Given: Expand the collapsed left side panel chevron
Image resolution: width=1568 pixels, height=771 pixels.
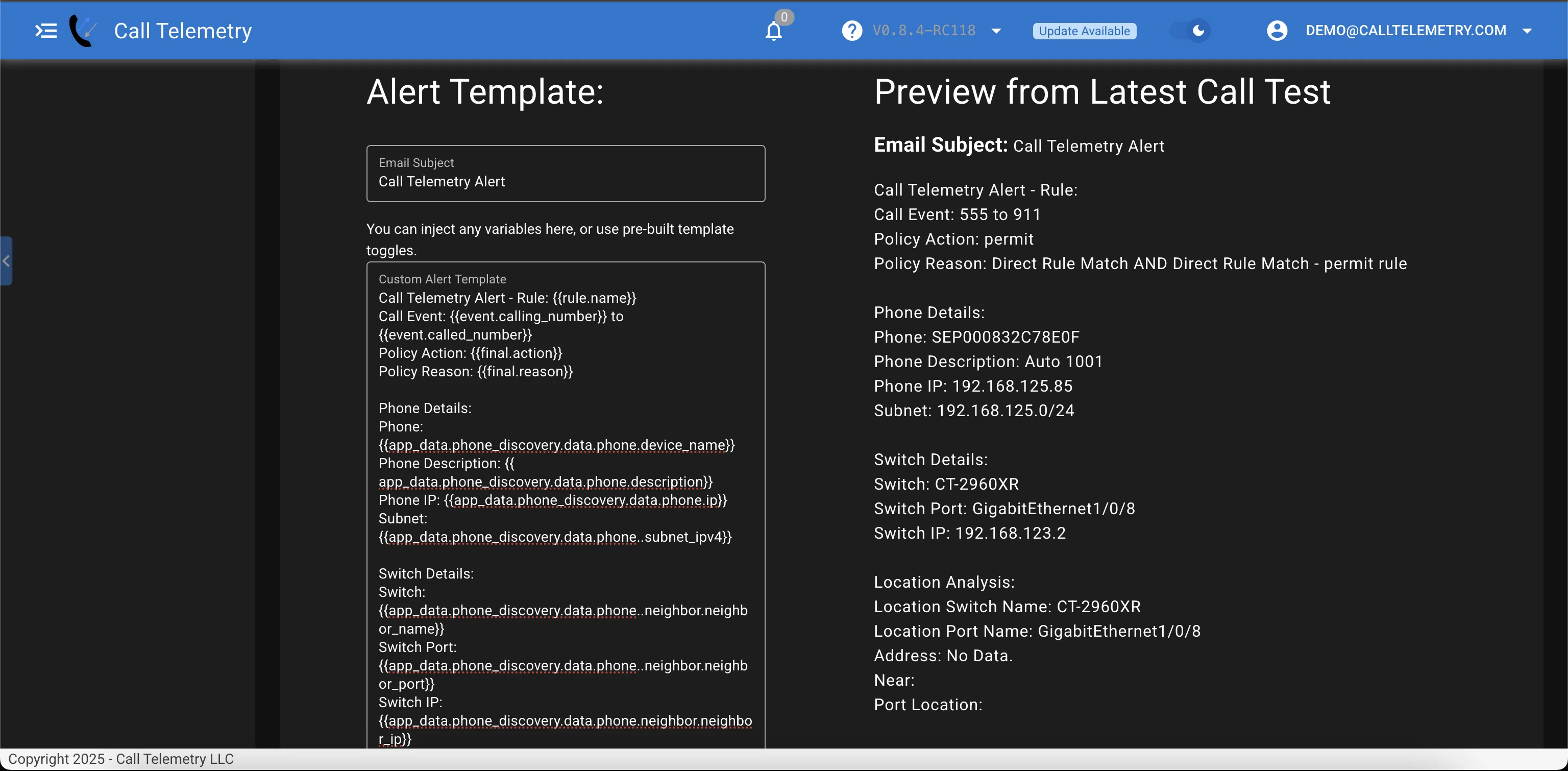Looking at the screenshot, I should point(6,261).
